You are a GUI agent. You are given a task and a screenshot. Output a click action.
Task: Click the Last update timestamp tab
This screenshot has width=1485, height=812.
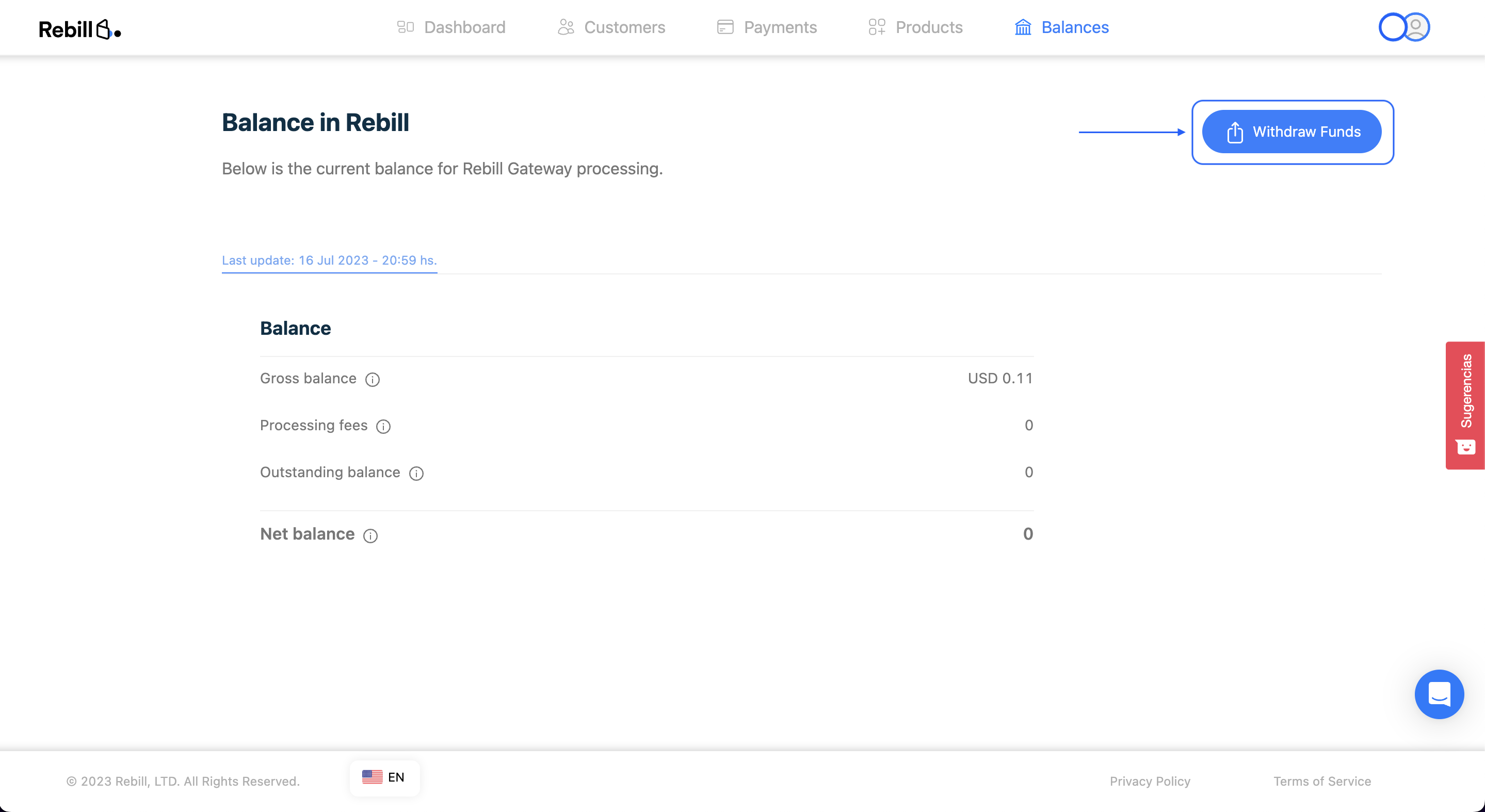pyautogui.click(x=329, y=260)
